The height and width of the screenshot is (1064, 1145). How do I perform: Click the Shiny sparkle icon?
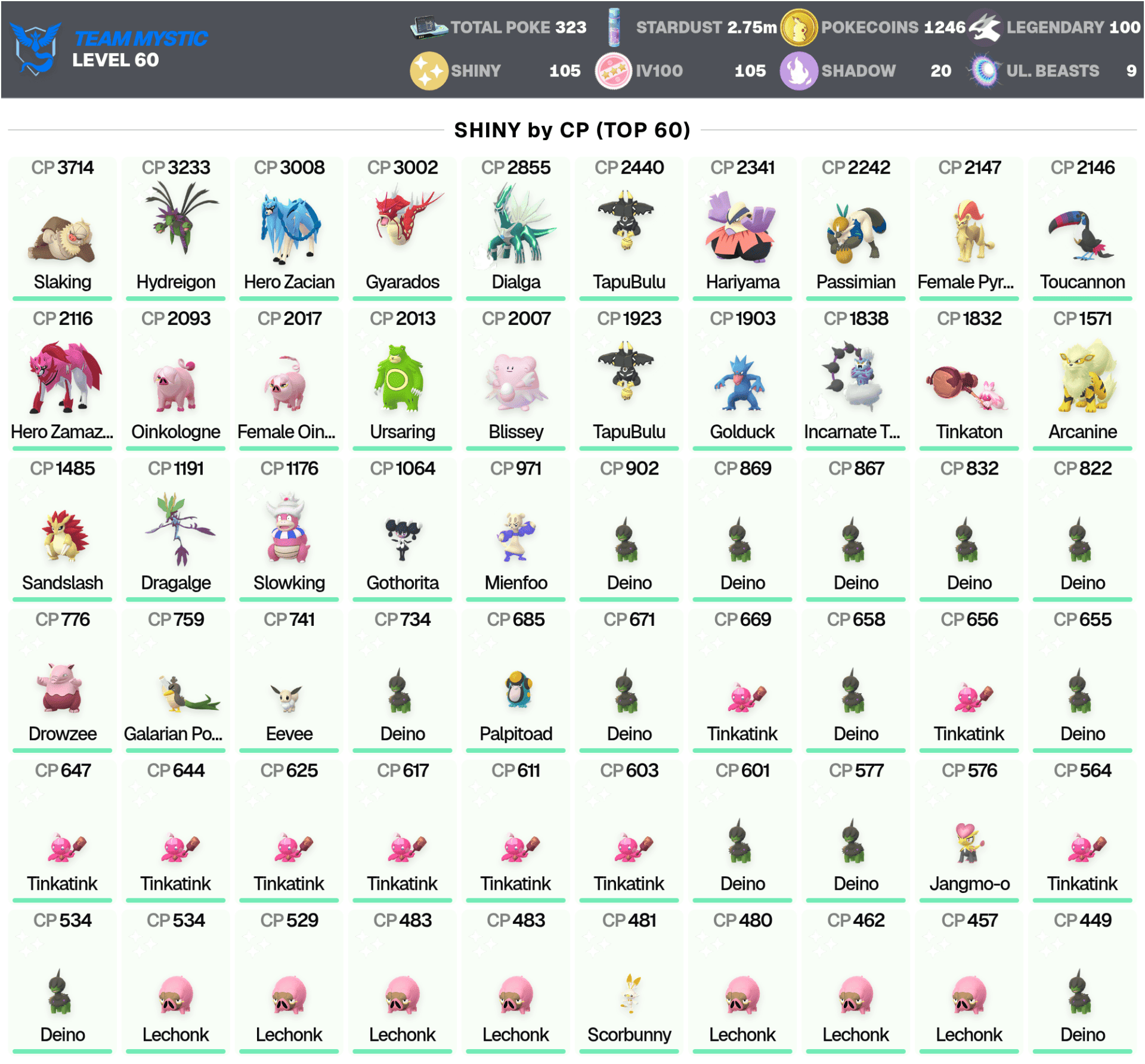tap(429, 71)
